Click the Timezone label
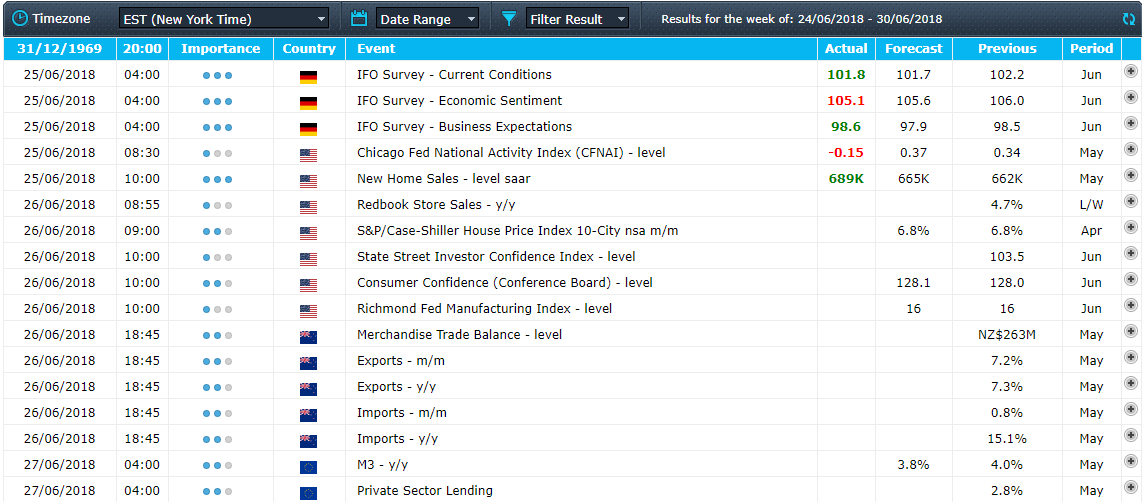 point(61,19)
